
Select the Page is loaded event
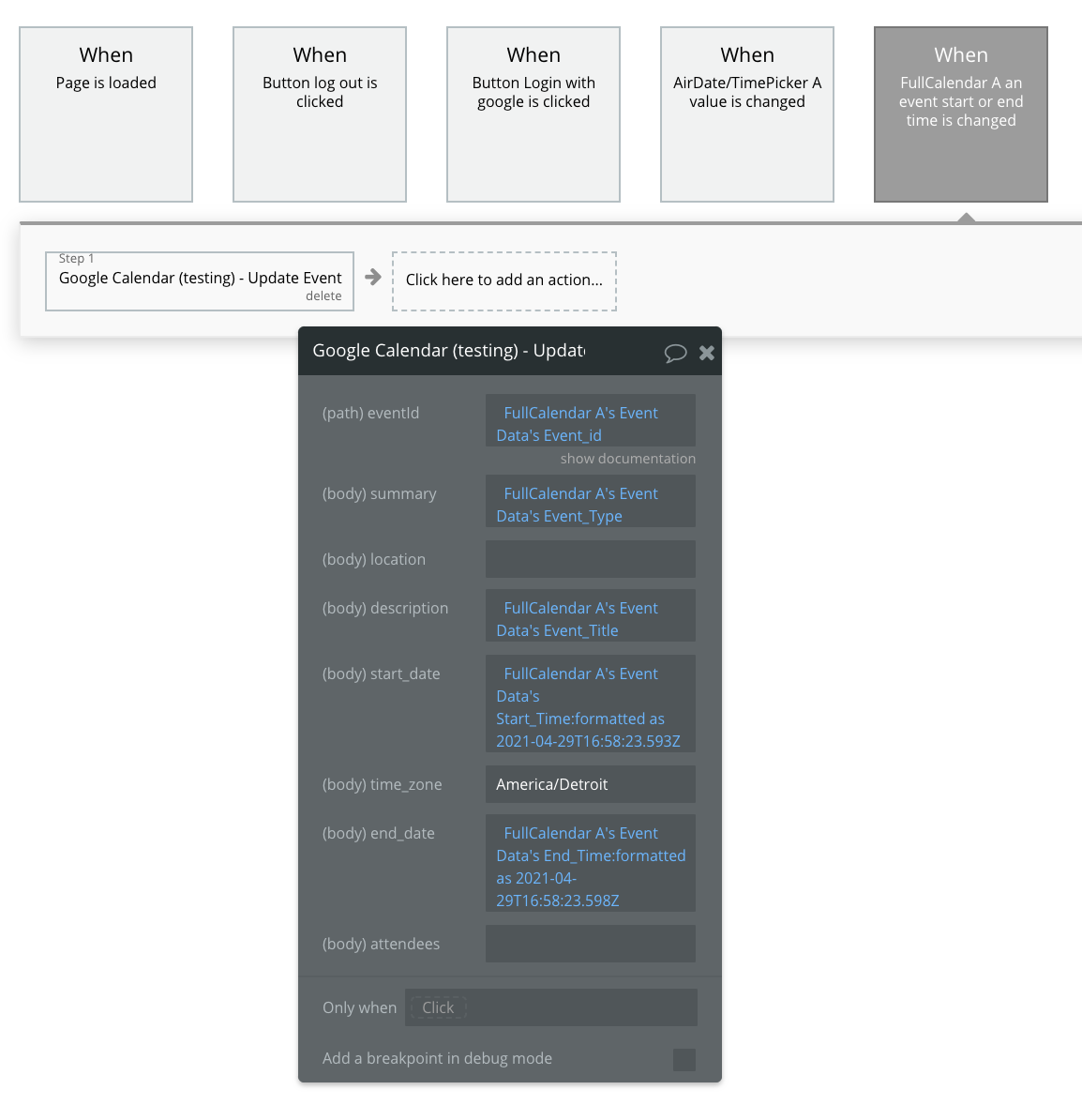pos(106,114)
